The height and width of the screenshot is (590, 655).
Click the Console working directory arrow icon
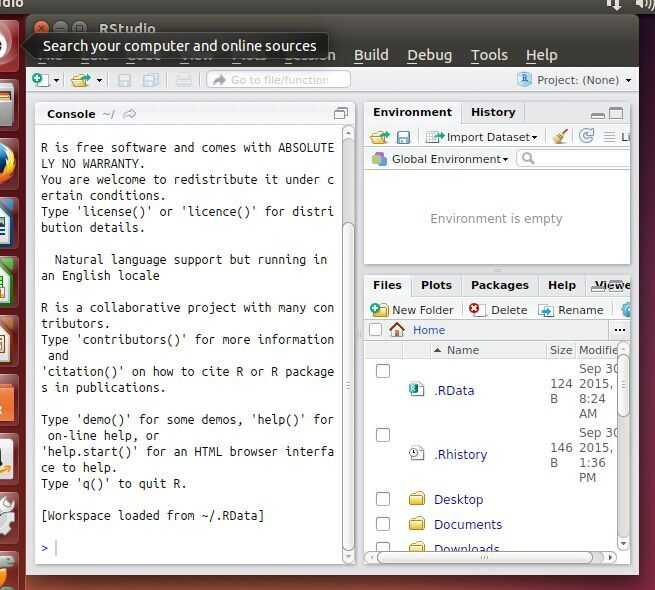tap(129, 114)
